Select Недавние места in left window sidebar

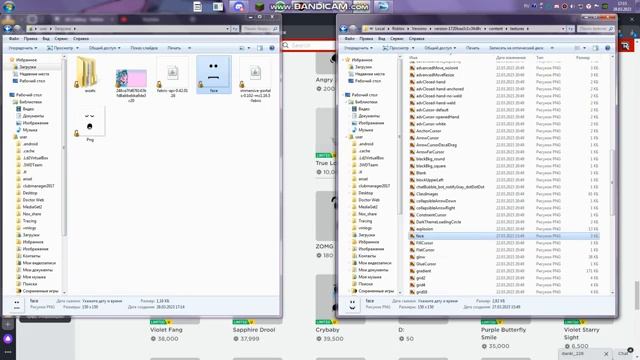click(x=34, y=74)
